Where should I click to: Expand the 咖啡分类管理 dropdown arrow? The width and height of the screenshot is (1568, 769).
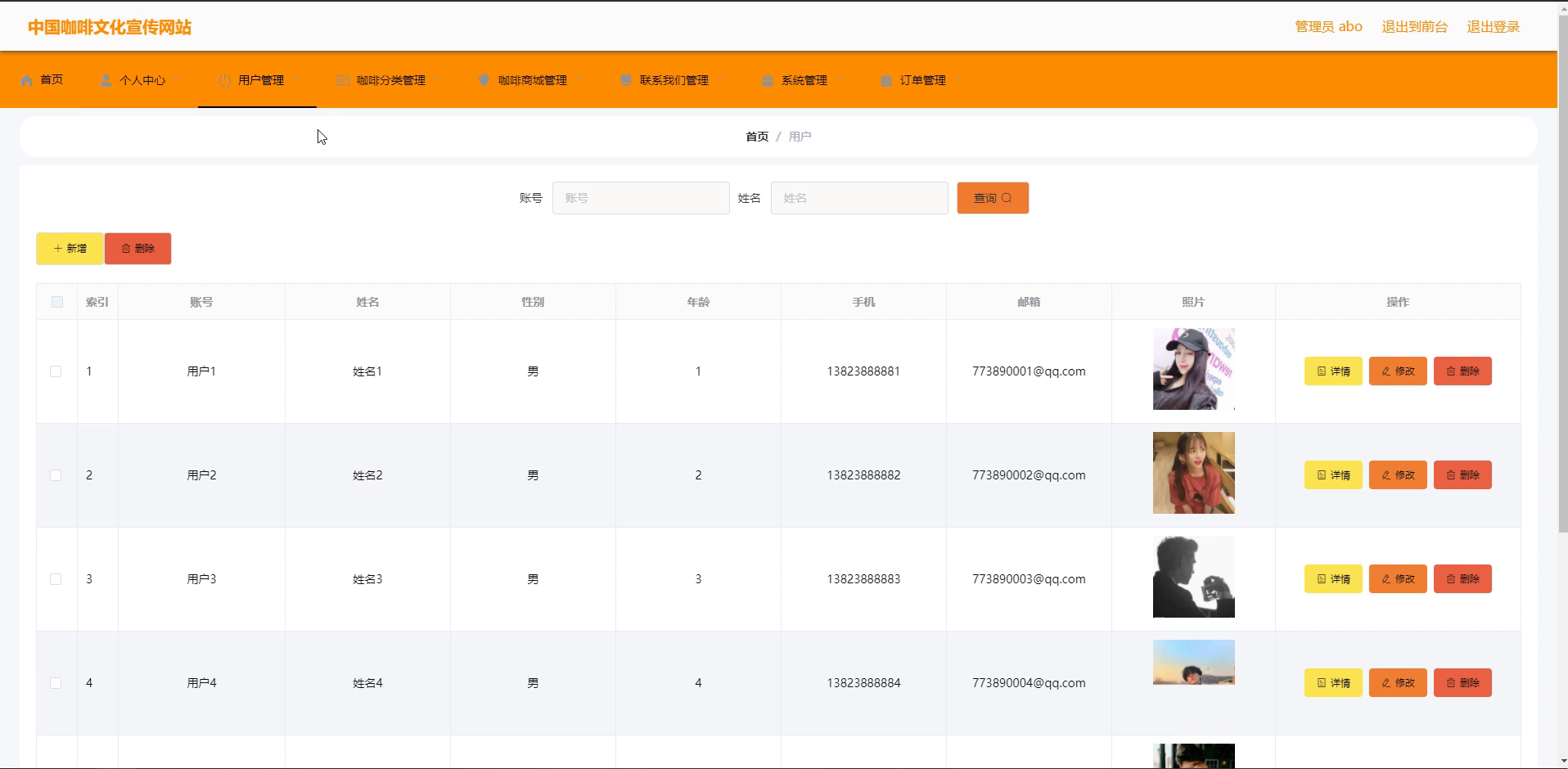pos(438,80)
